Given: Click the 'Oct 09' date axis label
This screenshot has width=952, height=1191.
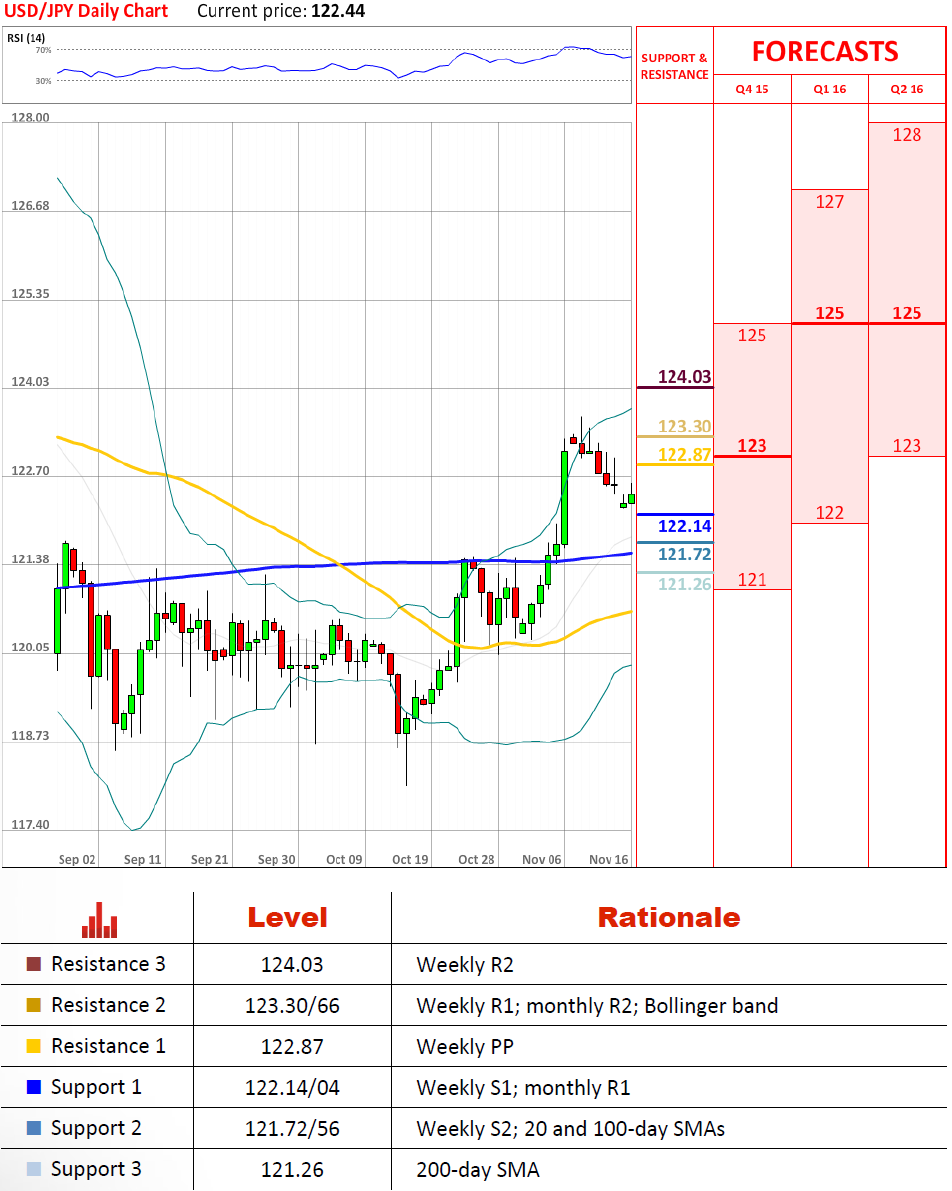Looking at the screenshot, I should (x=344, y=859).
